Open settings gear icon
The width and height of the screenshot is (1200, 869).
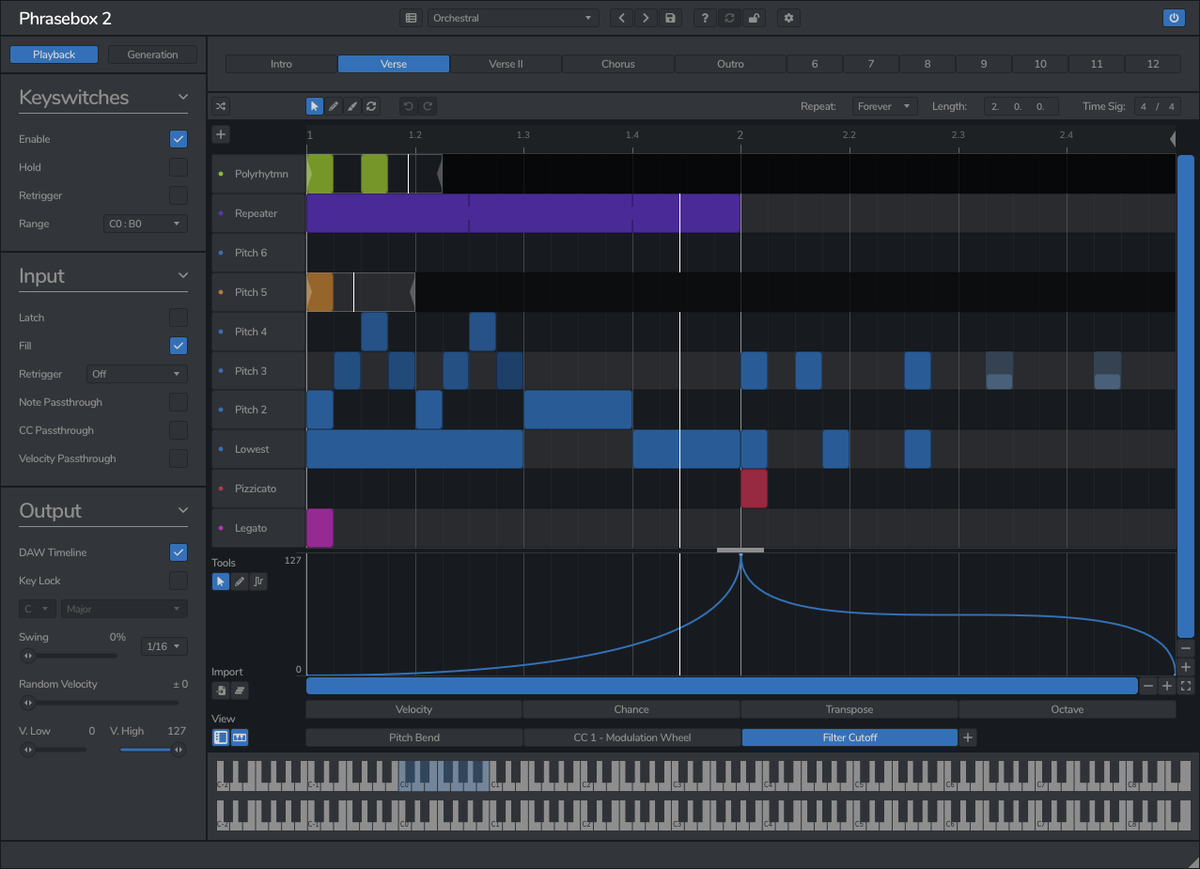pyautogui.click(x=789, y=18)
